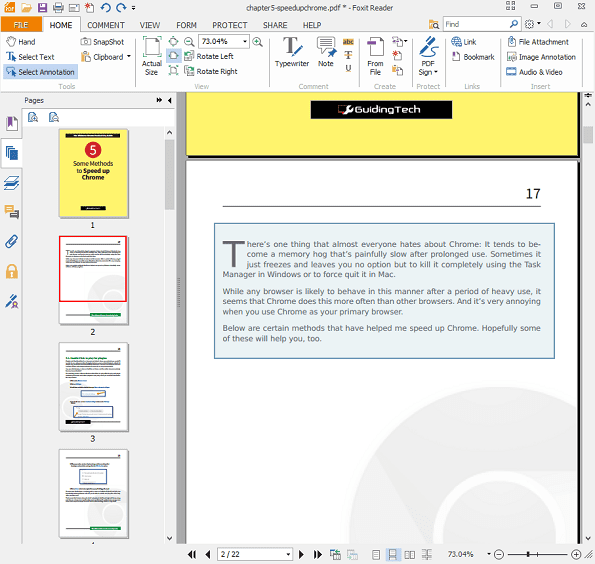595x564 pixels.
Task: Take a SnapShot of the page
Action: (102, 42)
